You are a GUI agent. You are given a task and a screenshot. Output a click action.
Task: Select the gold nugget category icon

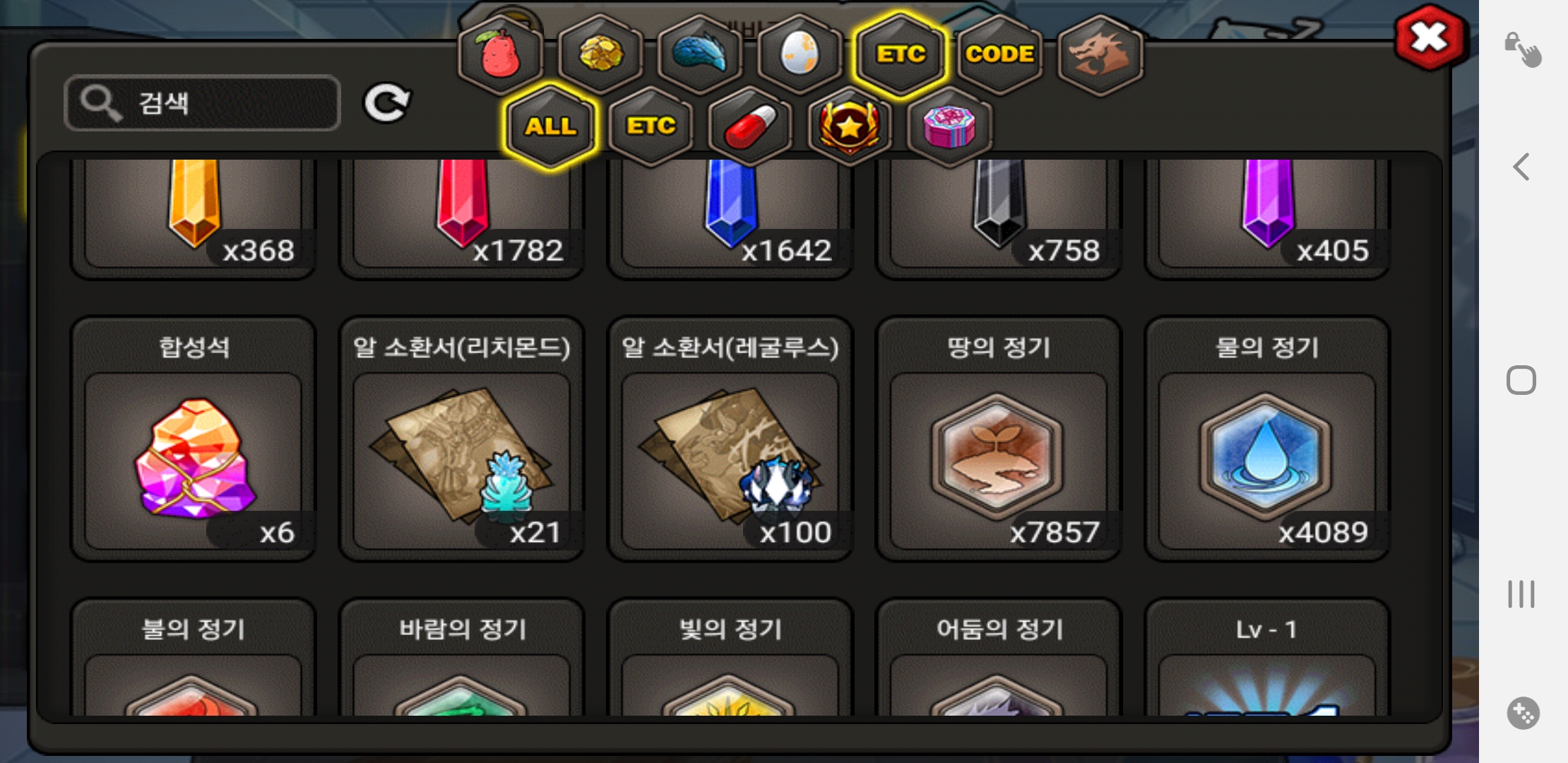tap(601, 54)
